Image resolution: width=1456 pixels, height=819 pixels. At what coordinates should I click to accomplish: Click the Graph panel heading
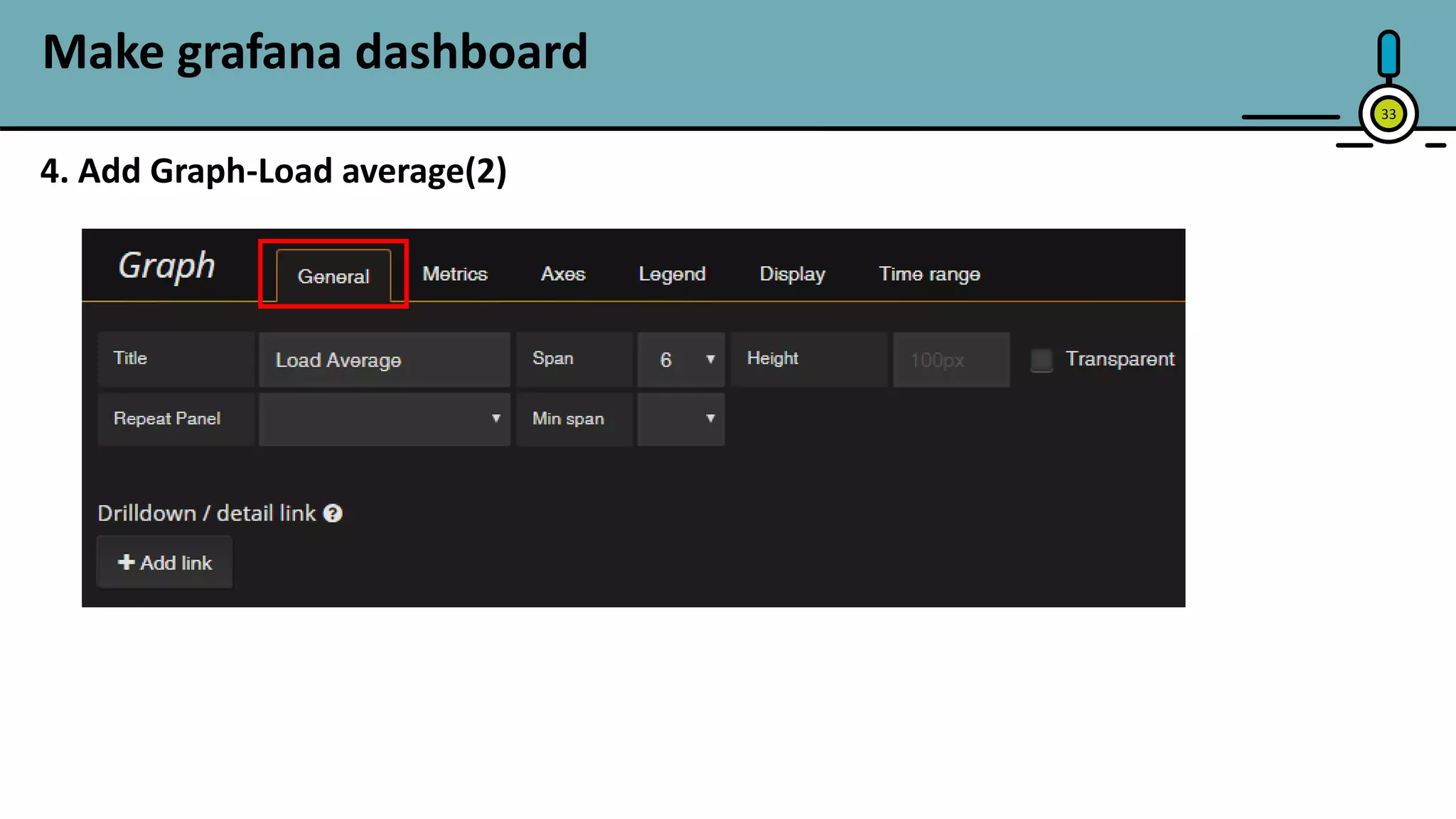(166, 266)
